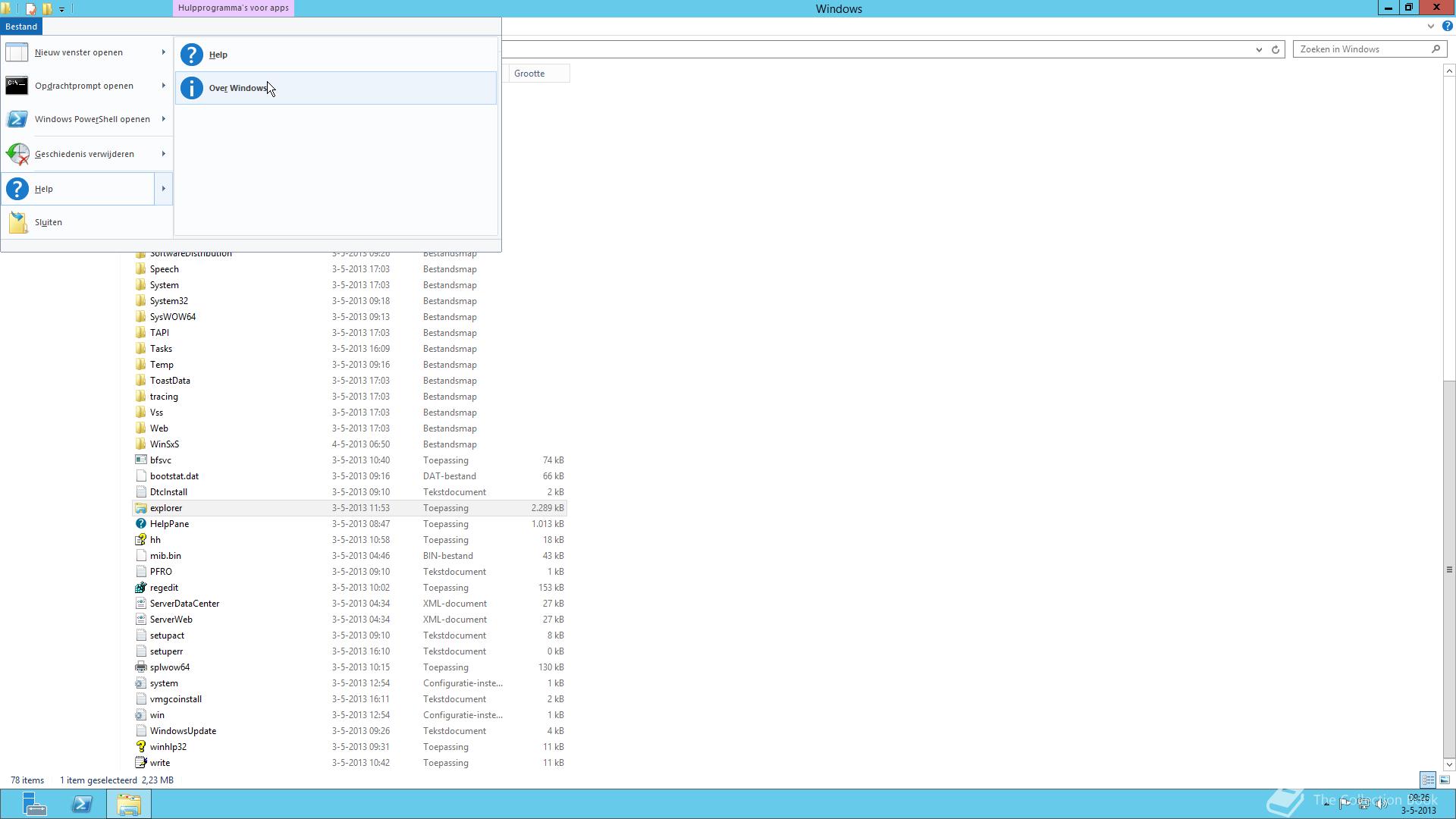Choose Over Windows in the submenu
Viewport: 1456px width, 819px height.
(x=336, y=88)
